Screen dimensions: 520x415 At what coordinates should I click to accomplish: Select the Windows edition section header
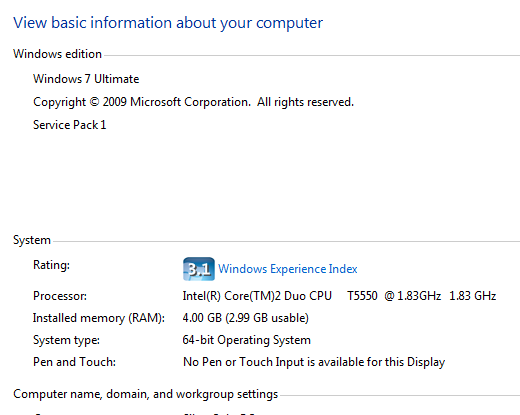pyautogui.click(x=57, y=54)
